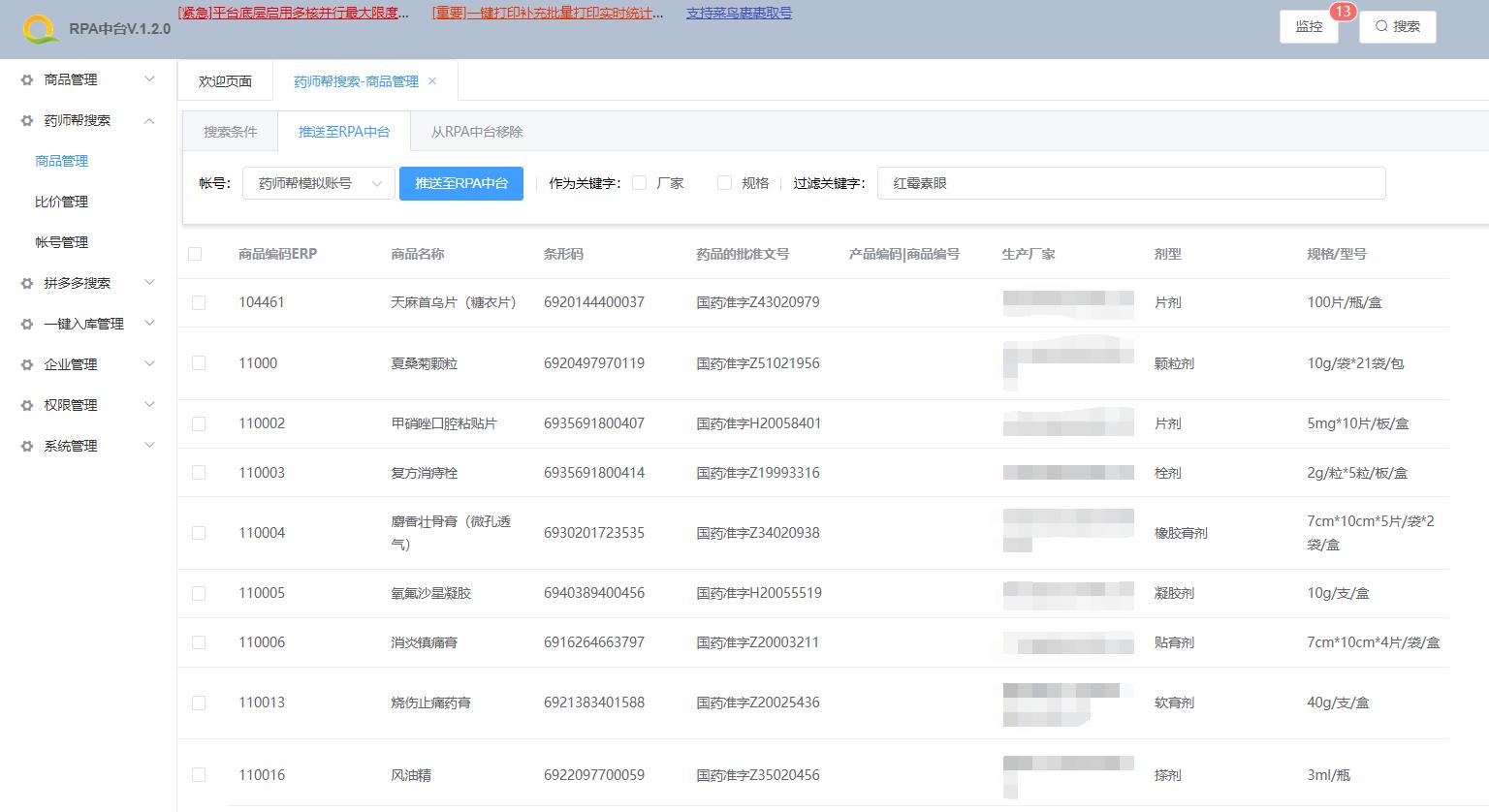Click the 推送至RPA中台 blue button
Viewport: 1489px width, 812px height.
(x=460, y=182)
